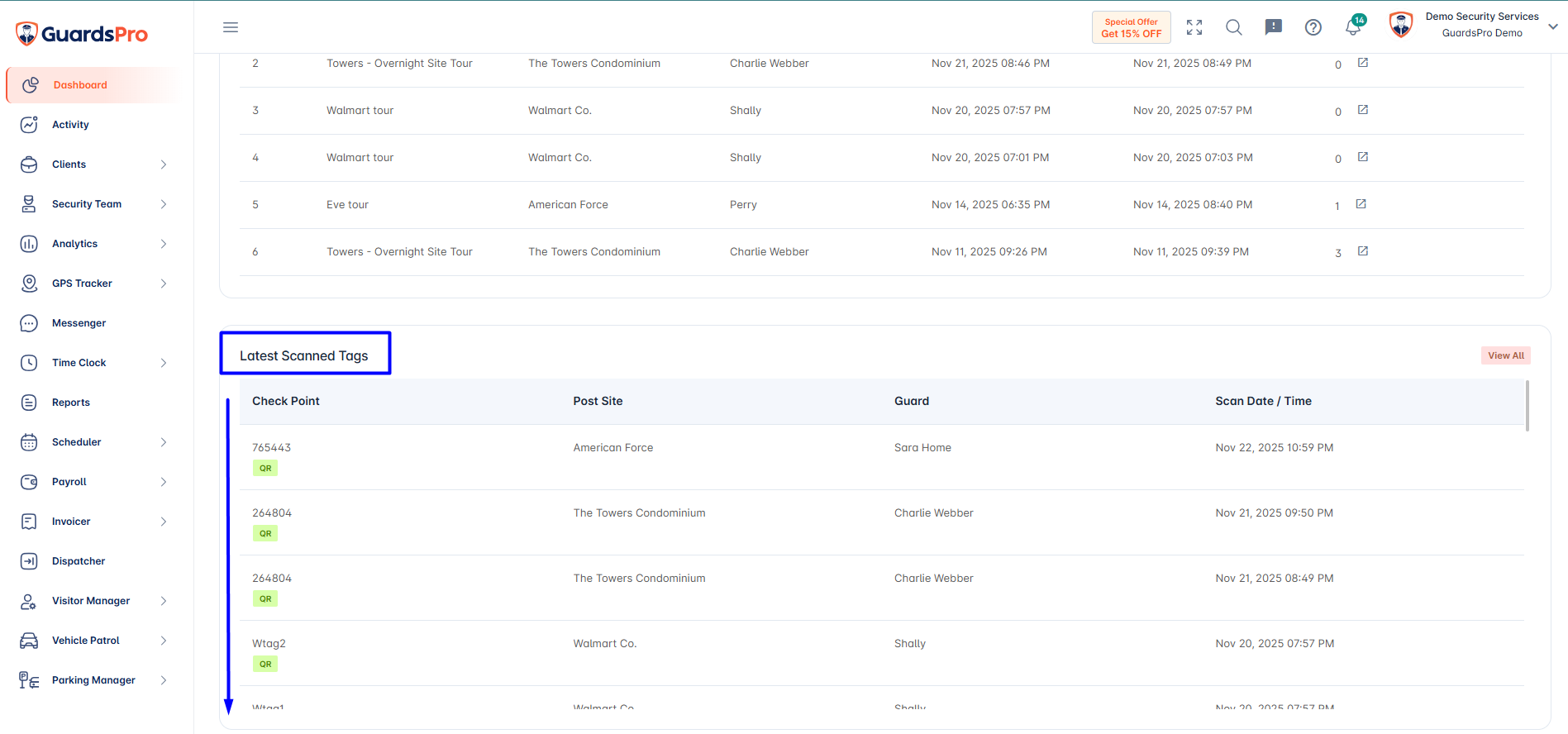Toggle the hamburger sidebar menu
The height and width of the screenshot is (734, 1568).
[x=231, y=27]
